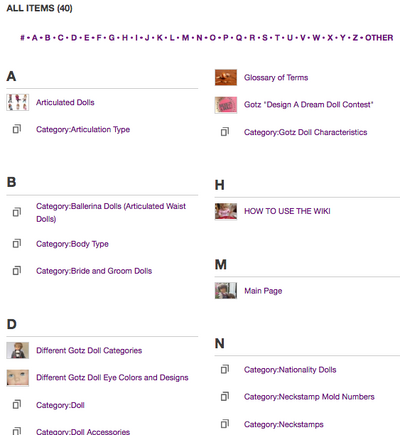Open the Different Gotz Doll Eye Colors thumbnail
This screenshot has width=400, height=435.
(18, 378)
